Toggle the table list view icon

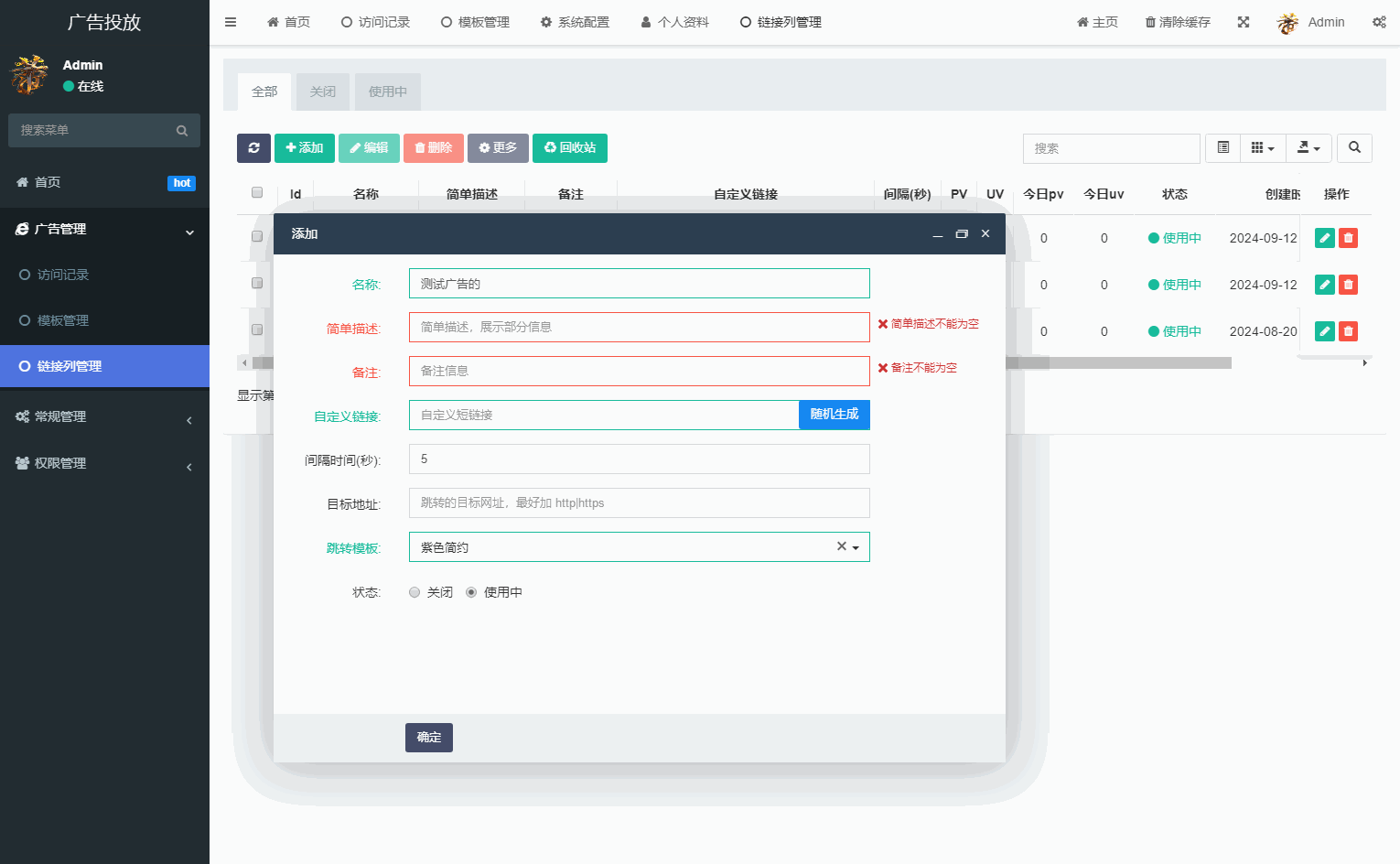point(1222,148)
